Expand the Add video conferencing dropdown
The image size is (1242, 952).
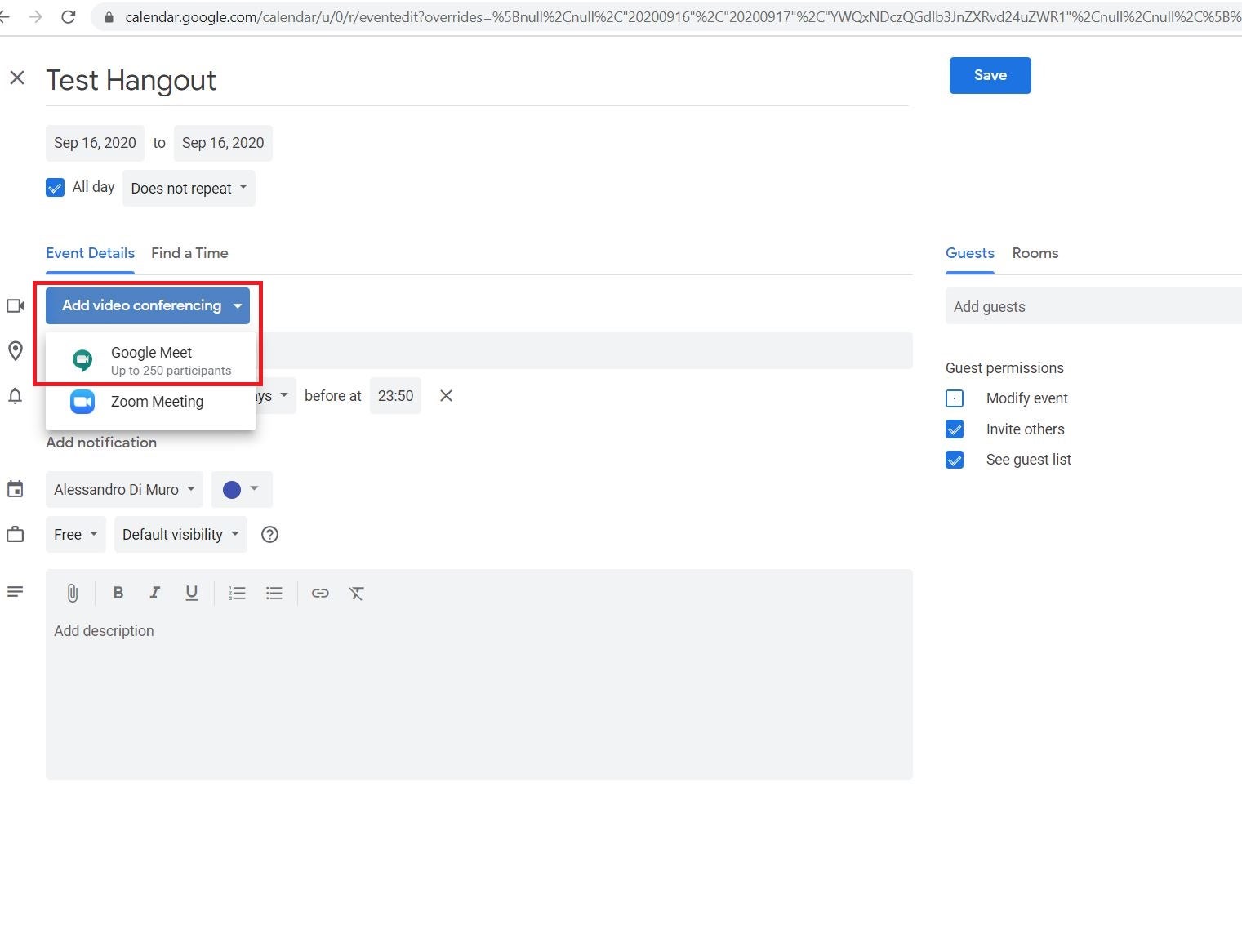pos(148,305)
